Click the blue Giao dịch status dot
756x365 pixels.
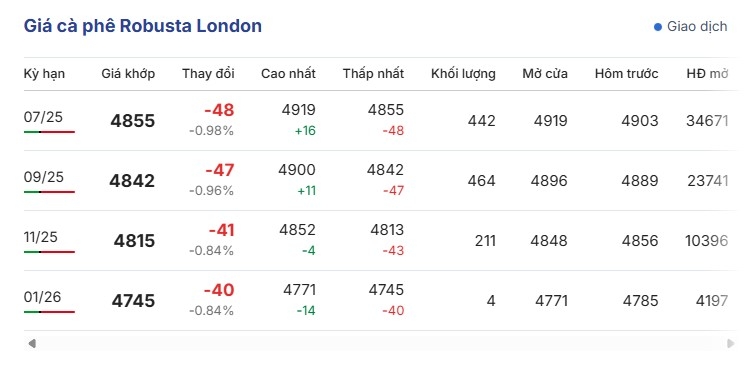pos(658,27)
